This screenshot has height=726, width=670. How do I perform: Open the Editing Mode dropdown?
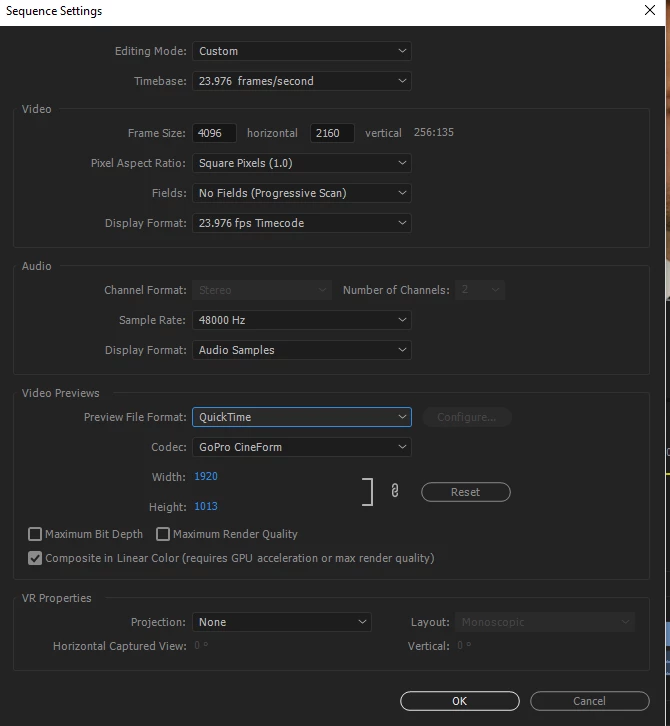point(302,51)
